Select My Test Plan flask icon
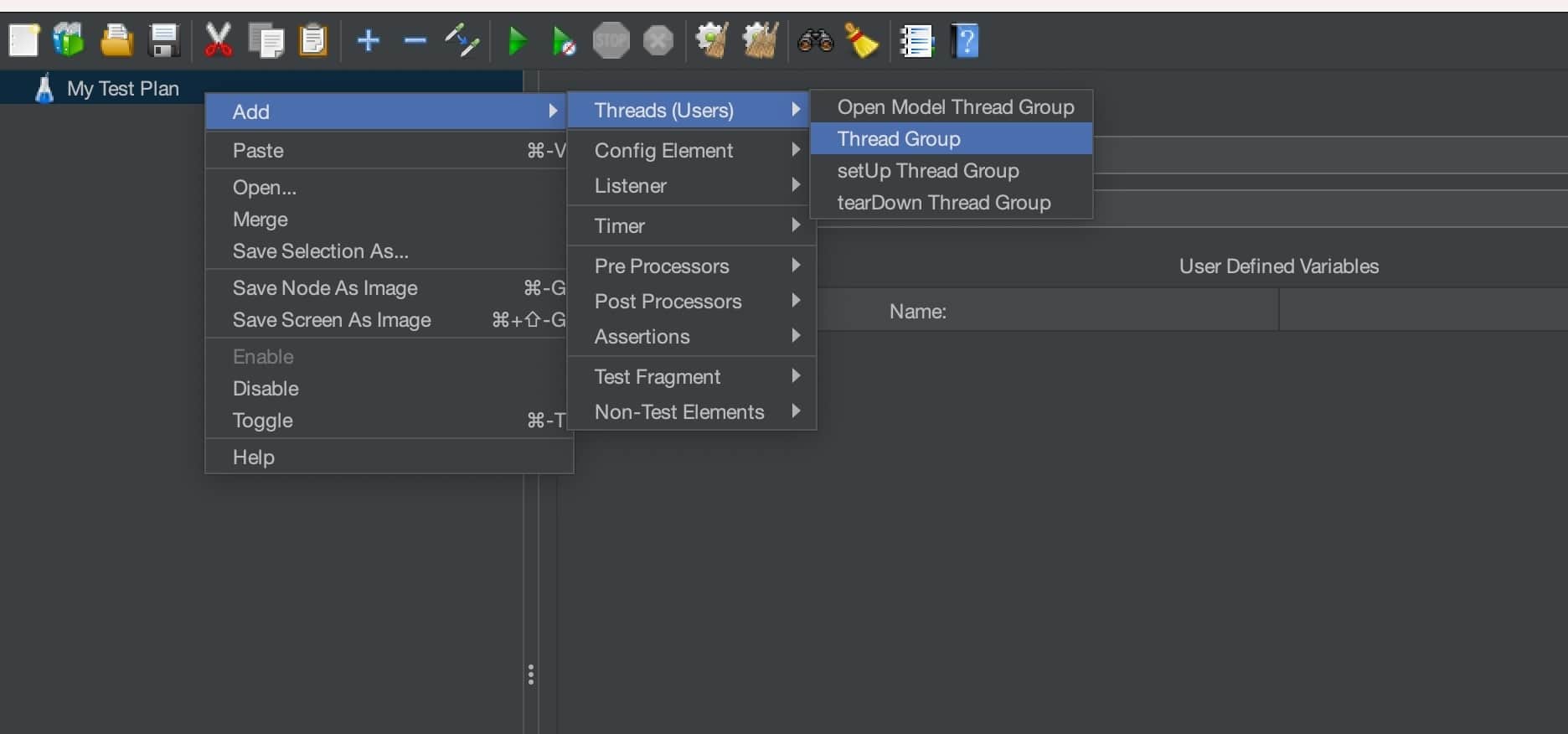The width and height of the screenshot is (1568, 734). [x=44, y=88]
